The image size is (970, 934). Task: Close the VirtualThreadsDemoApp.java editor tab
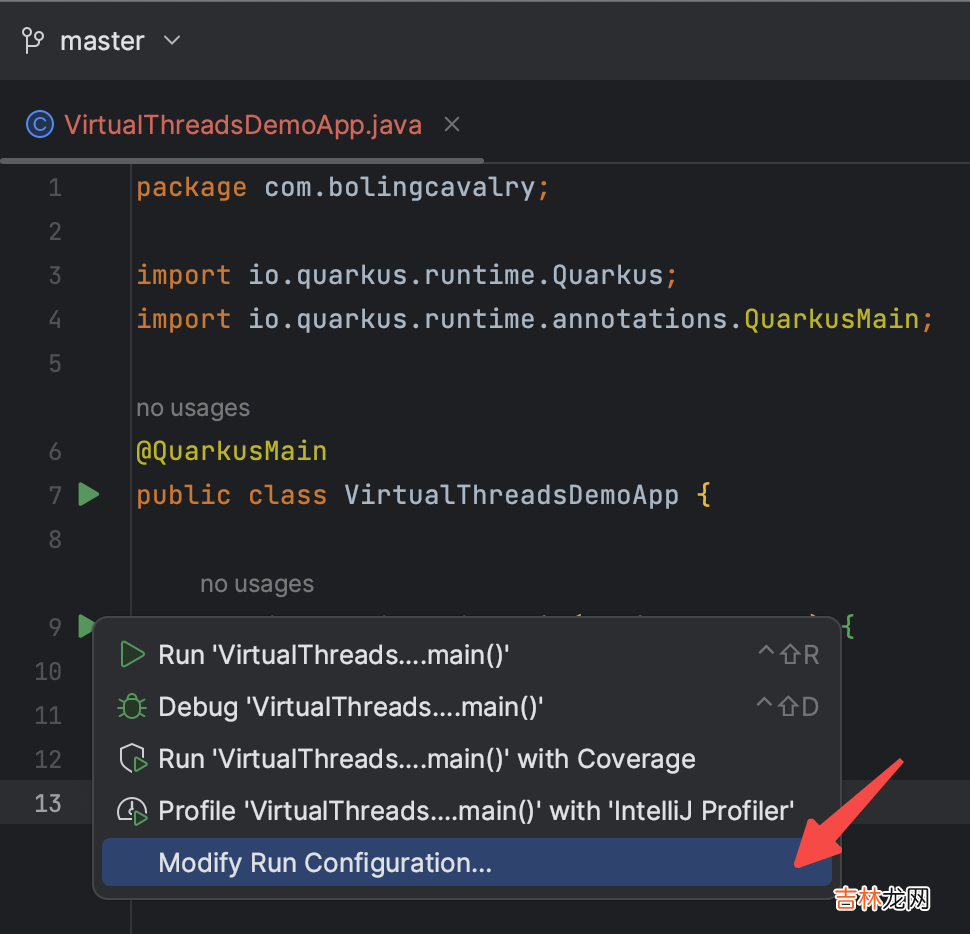pyautogui.click(x=452, y=124)
